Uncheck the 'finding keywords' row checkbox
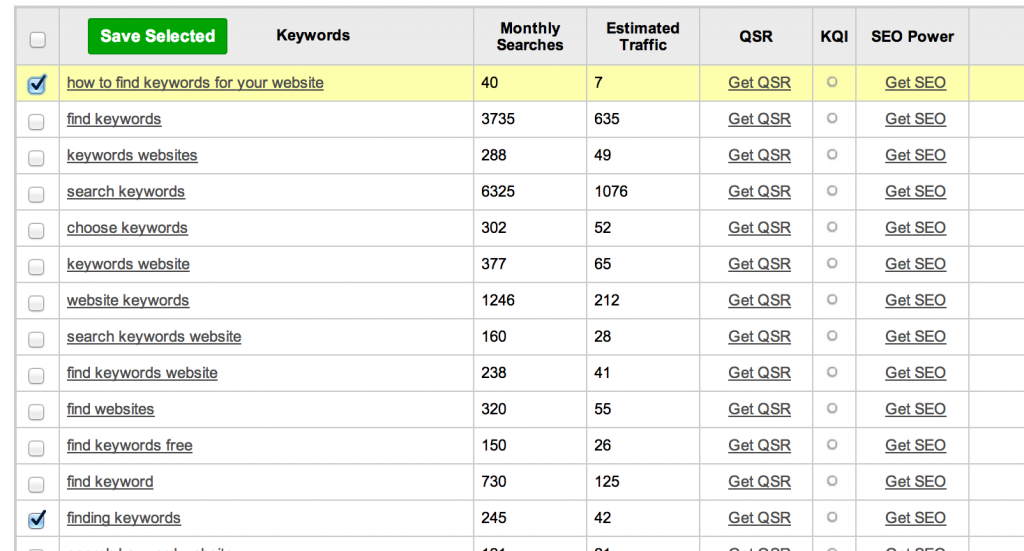Viewport: 1024px width, 551px height. coord(37,519)
